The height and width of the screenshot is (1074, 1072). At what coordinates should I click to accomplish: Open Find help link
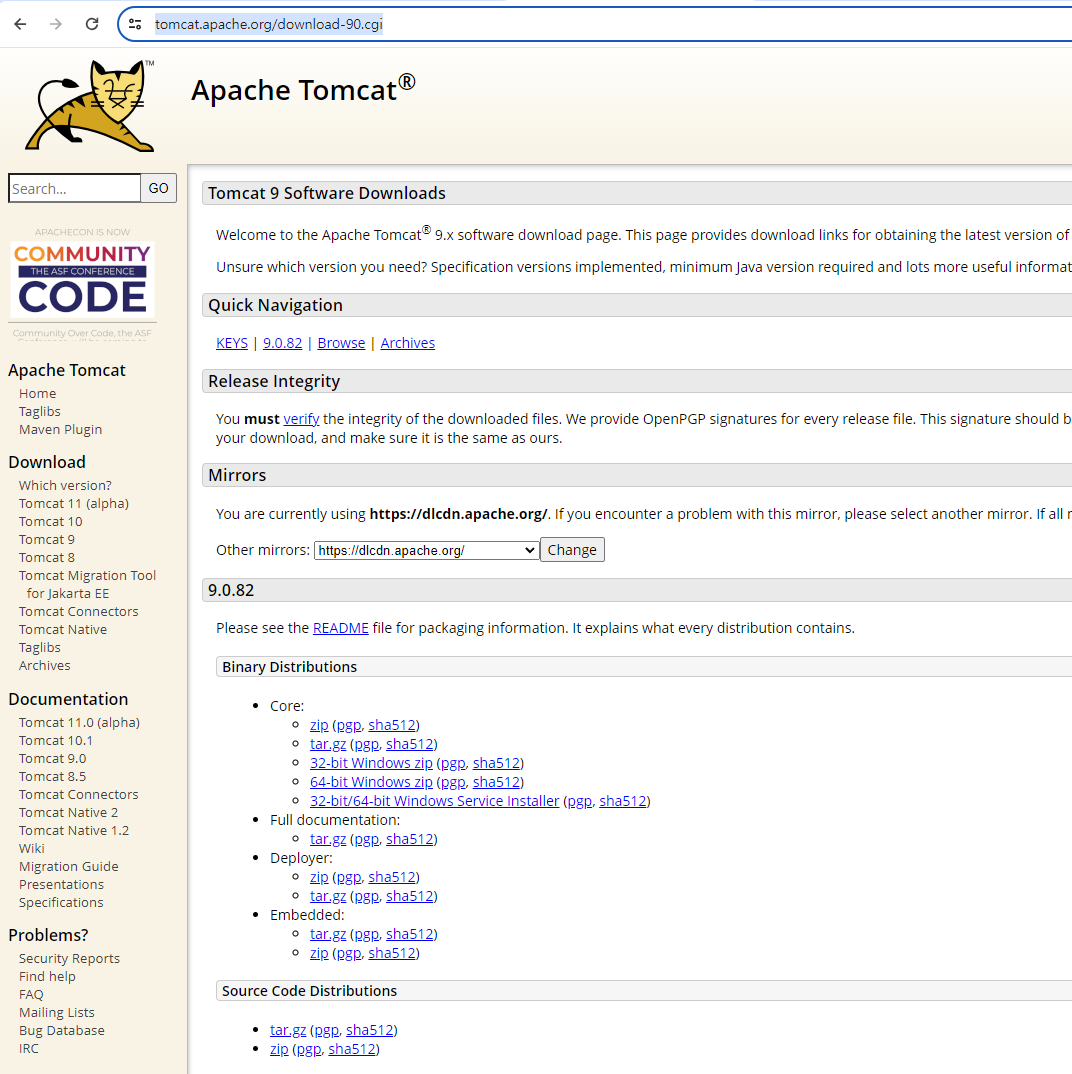click(47, 976)
